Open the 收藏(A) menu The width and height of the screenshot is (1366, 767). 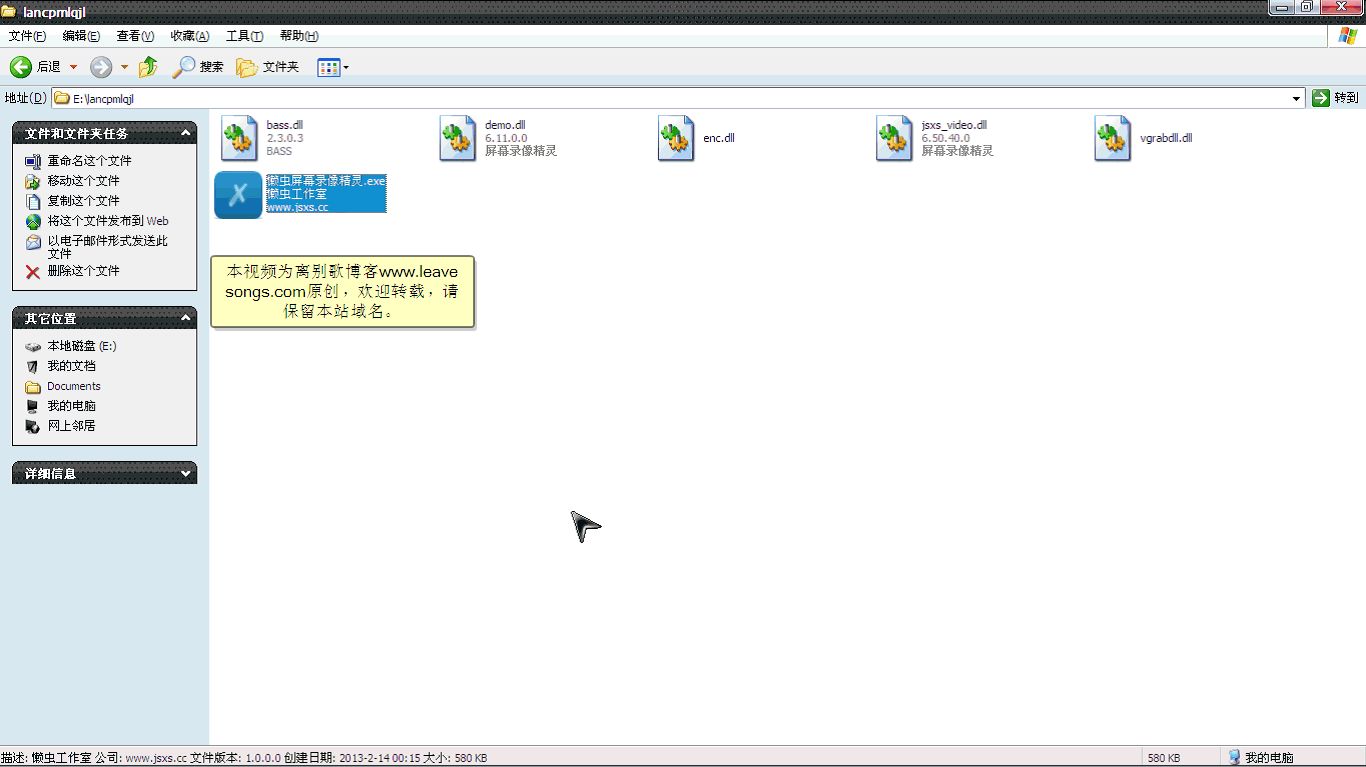(x=190, y=36)
